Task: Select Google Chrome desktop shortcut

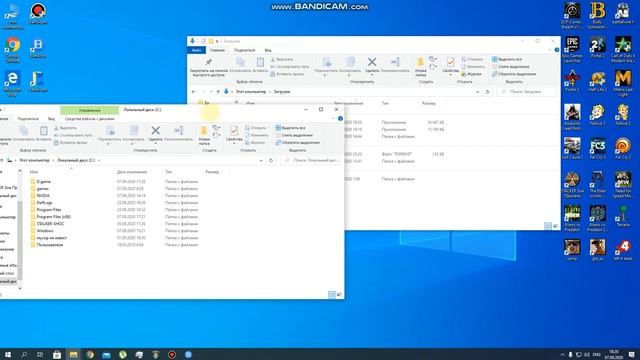Action: click(x=13, y=50)
